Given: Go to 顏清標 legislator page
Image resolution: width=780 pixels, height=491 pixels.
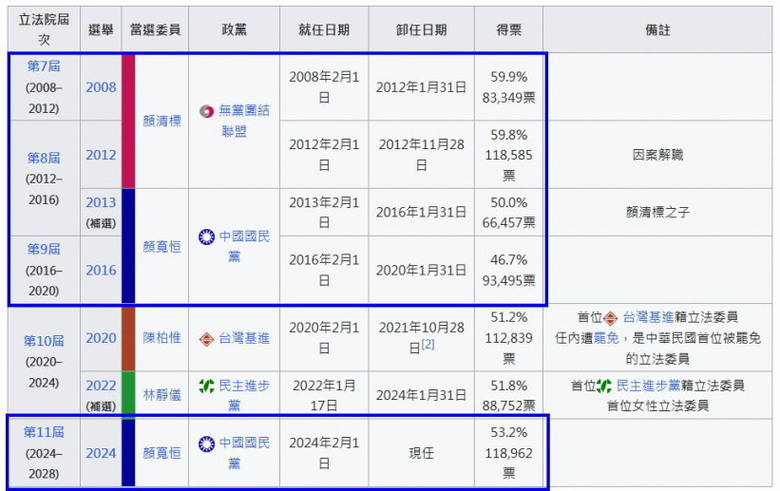Looking at the screenshot, I should [162, 121].
